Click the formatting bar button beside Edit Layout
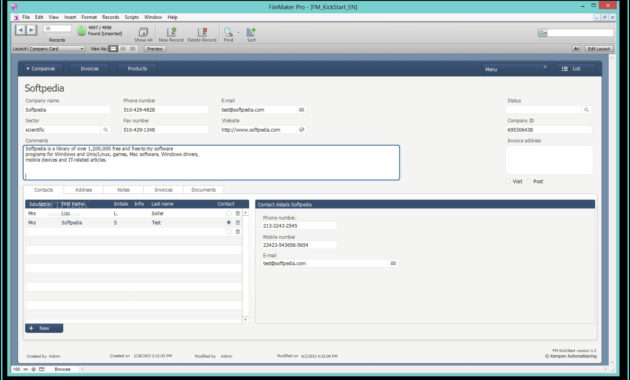This screenshot has width=630, height=380. (x=576, y=49)
